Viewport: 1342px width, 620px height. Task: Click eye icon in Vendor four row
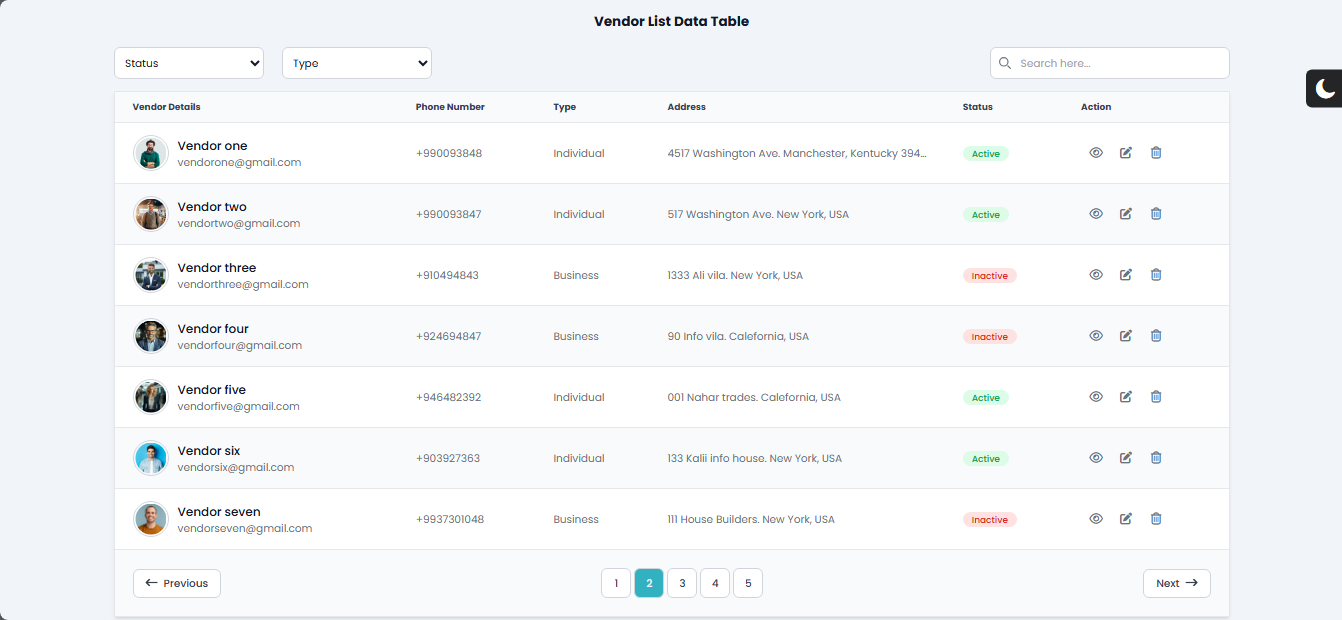pos(1096,336)
